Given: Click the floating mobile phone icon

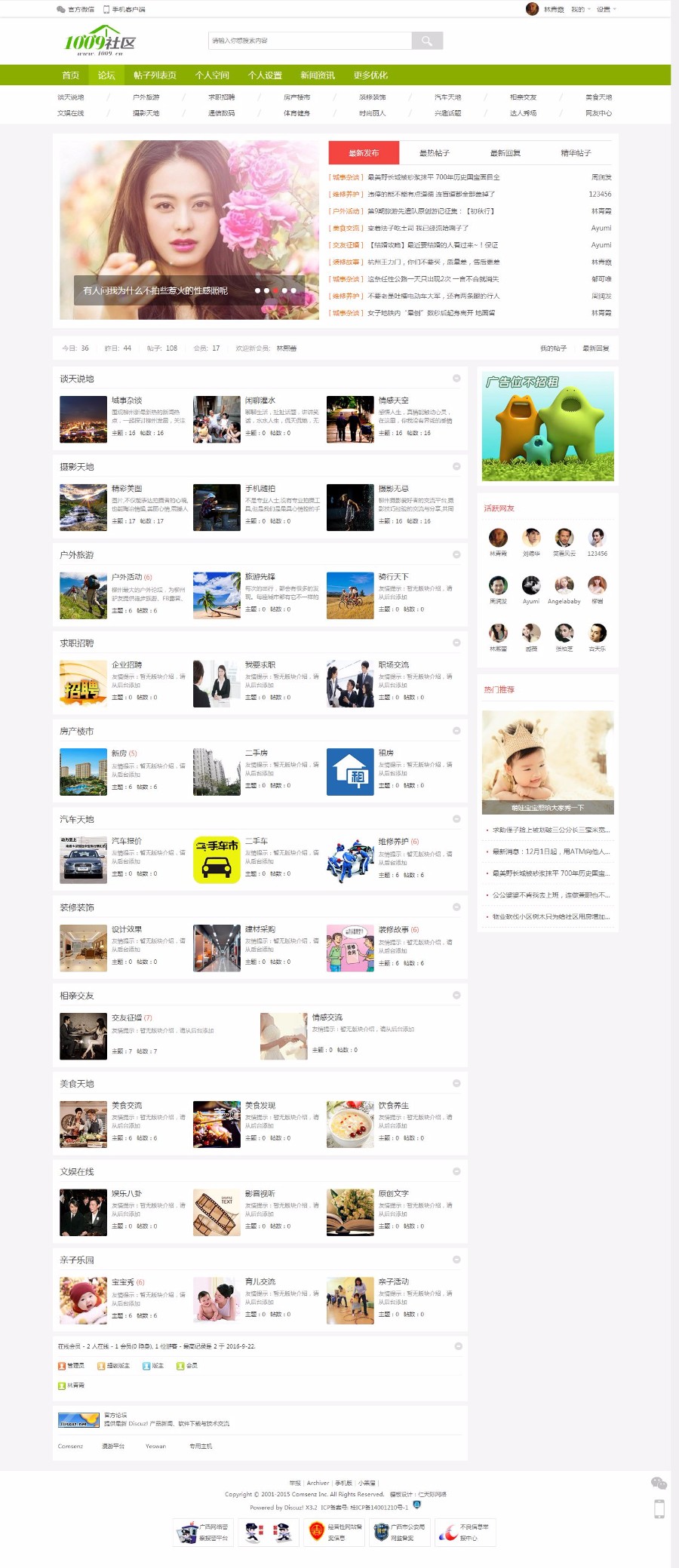Looking at the screenshot, I should pos(659,1508).
